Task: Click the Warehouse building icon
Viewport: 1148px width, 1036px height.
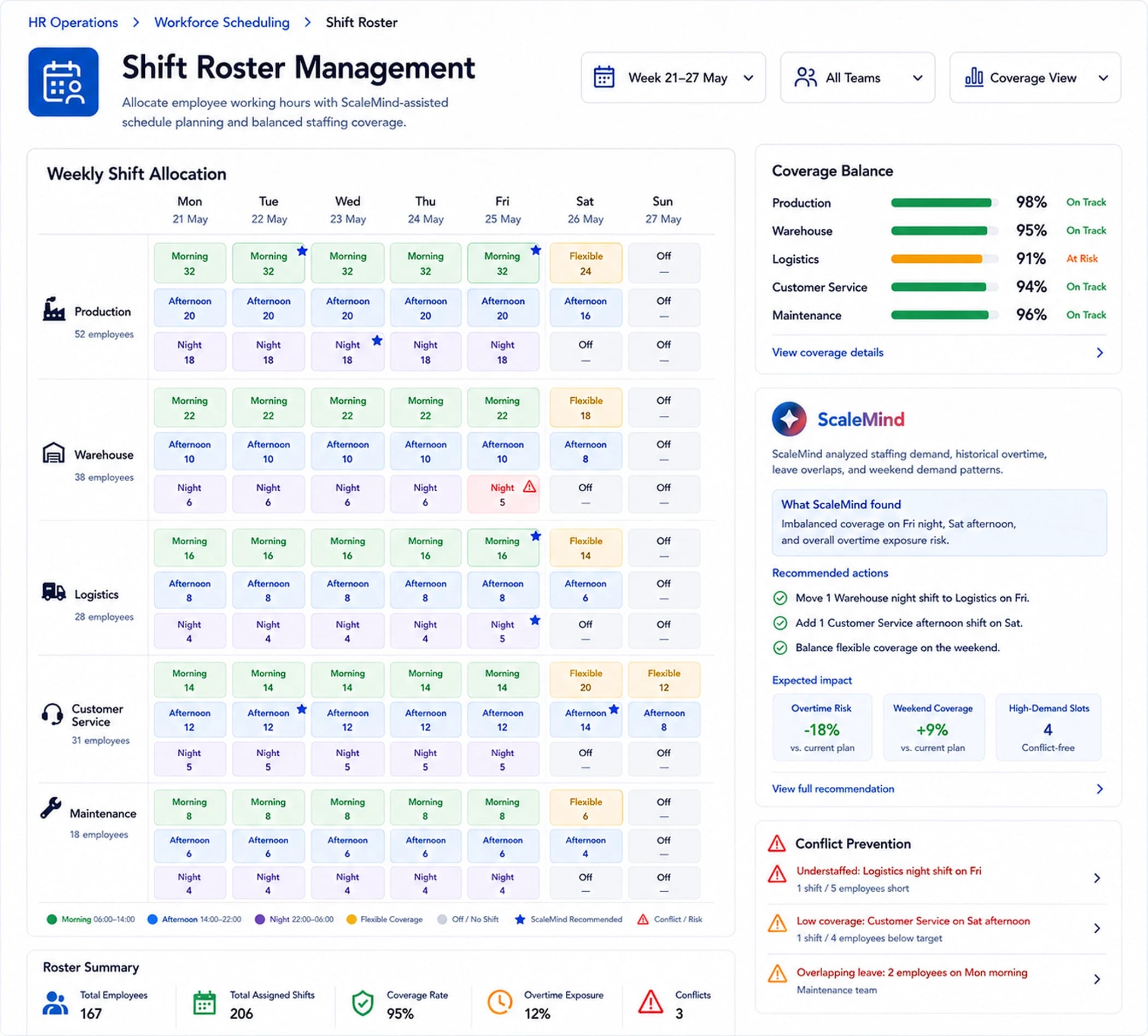Action: click(x=54, y=453)
